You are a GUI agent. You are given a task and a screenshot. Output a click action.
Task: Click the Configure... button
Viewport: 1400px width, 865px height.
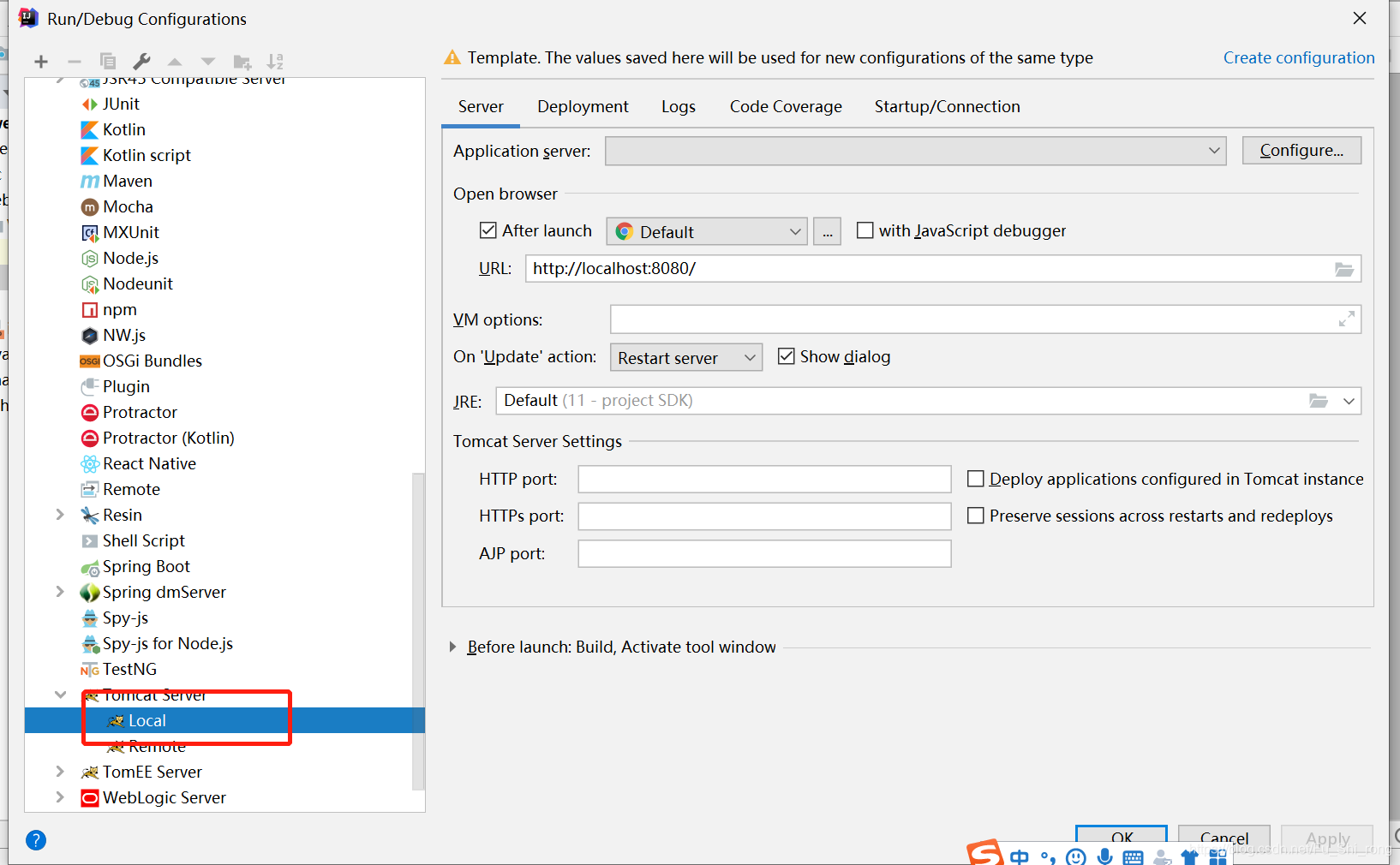(1301, 151)
